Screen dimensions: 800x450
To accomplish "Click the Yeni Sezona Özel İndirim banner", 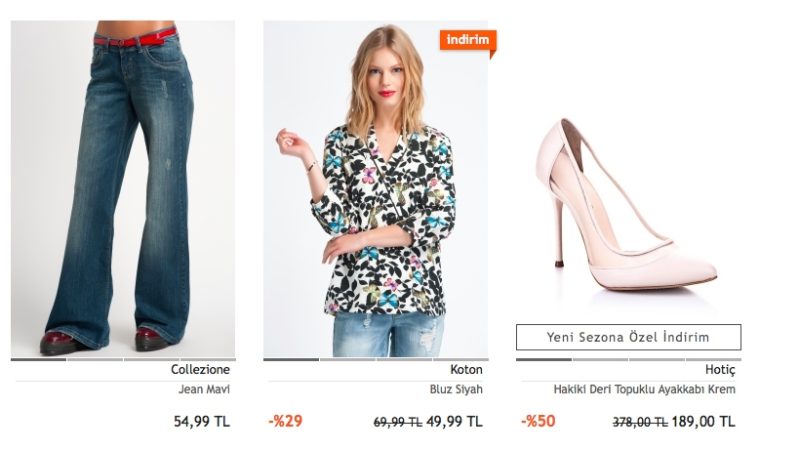I will 629,337.
